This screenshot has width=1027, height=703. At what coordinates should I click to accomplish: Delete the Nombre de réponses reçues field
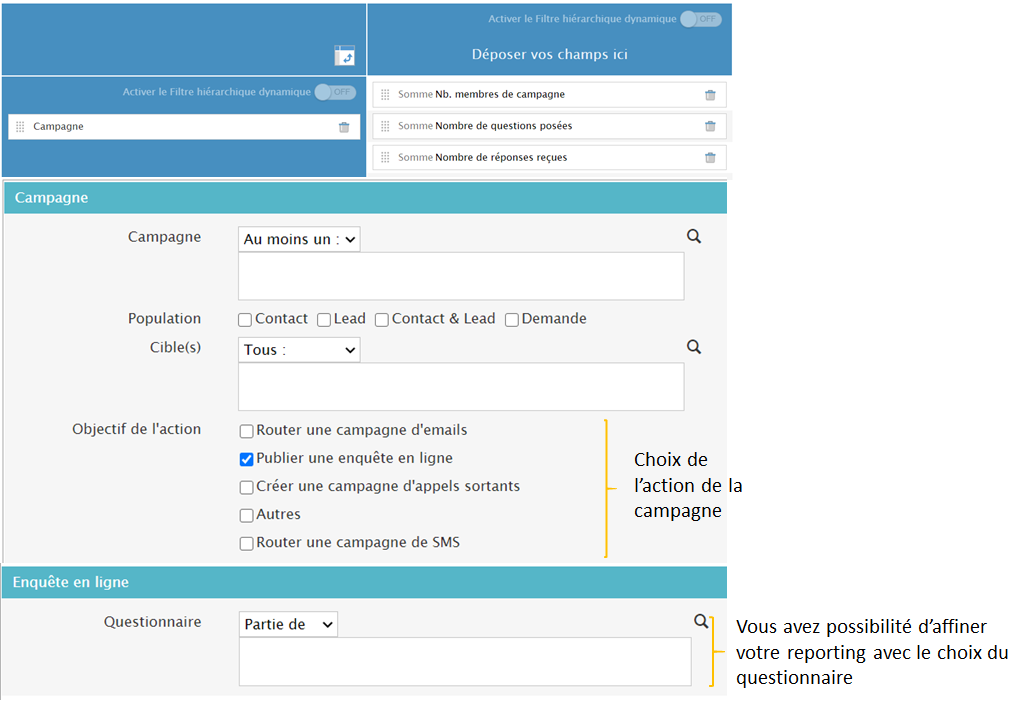click(x=710, y=158)
